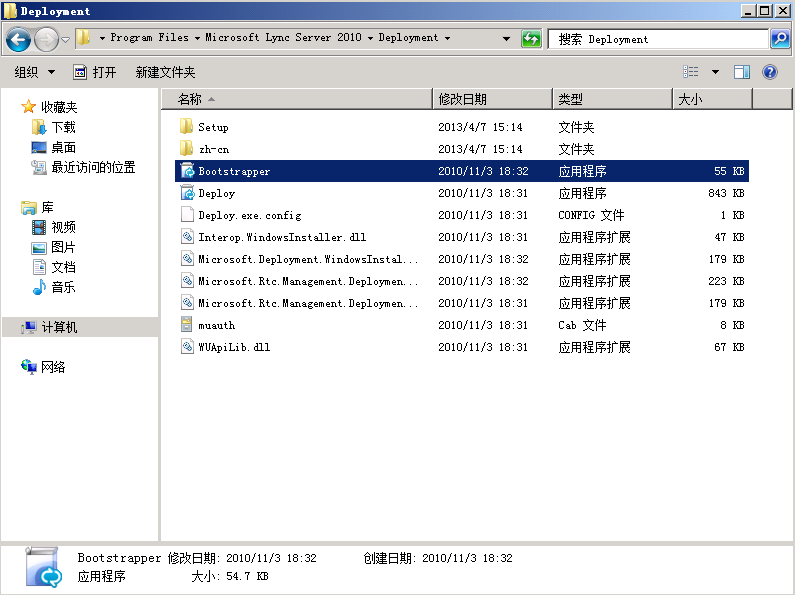Click the WUApiLib.dll file icon
795x595 pixels.
pyautogui.click(x=187, y=347)
